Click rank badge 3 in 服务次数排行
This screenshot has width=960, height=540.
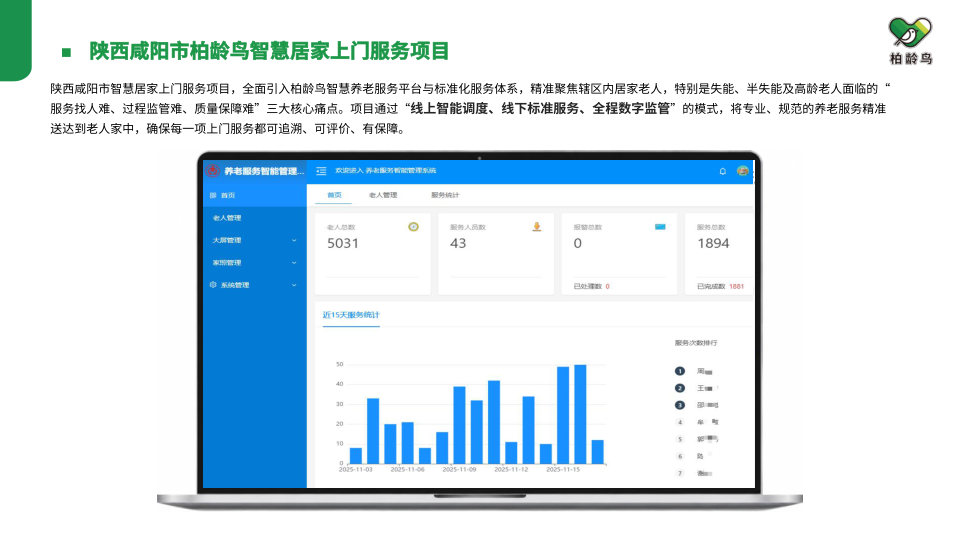pyautogui.click(x=680, y=405)
